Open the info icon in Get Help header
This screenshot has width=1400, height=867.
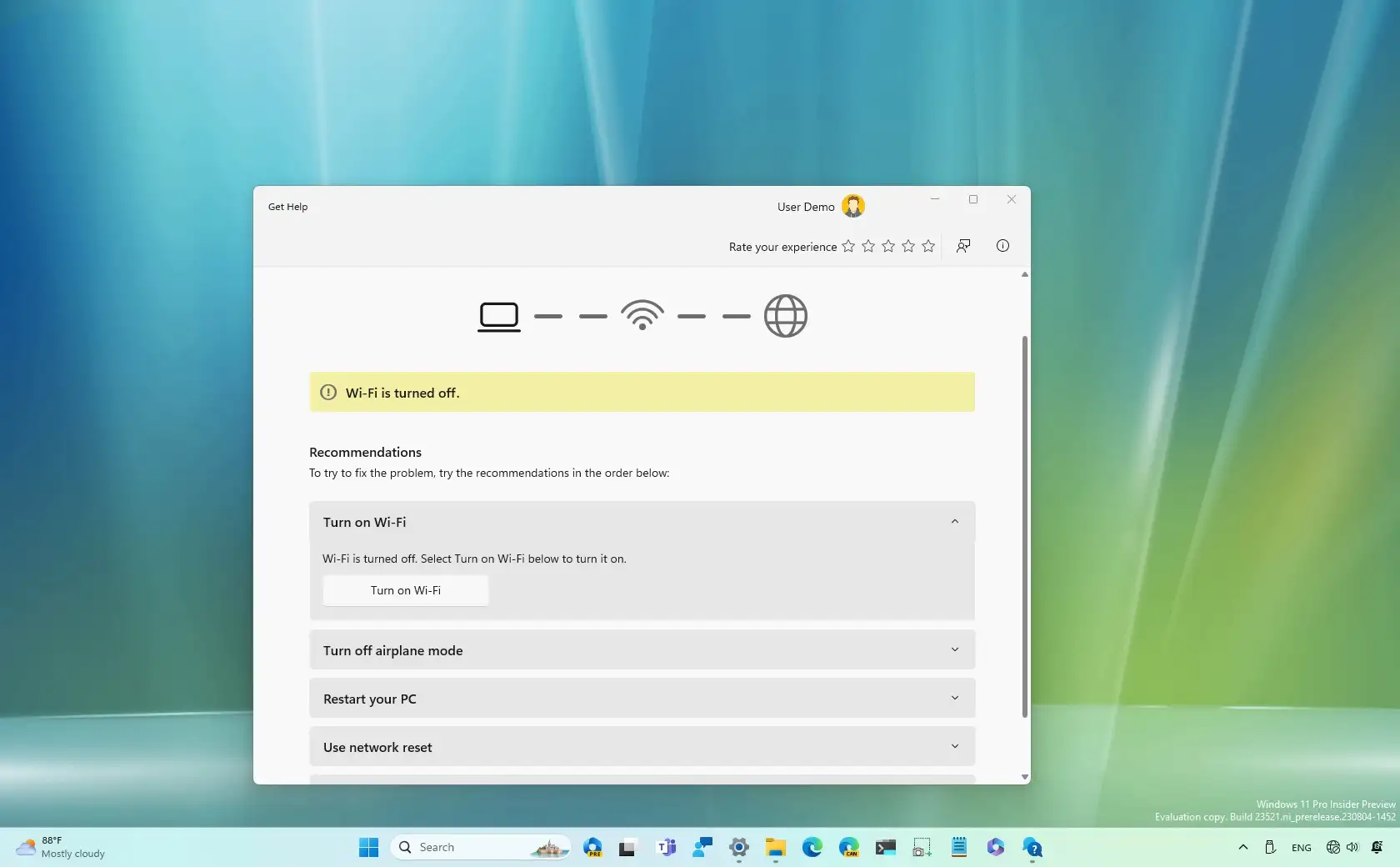coord(1002,246)
